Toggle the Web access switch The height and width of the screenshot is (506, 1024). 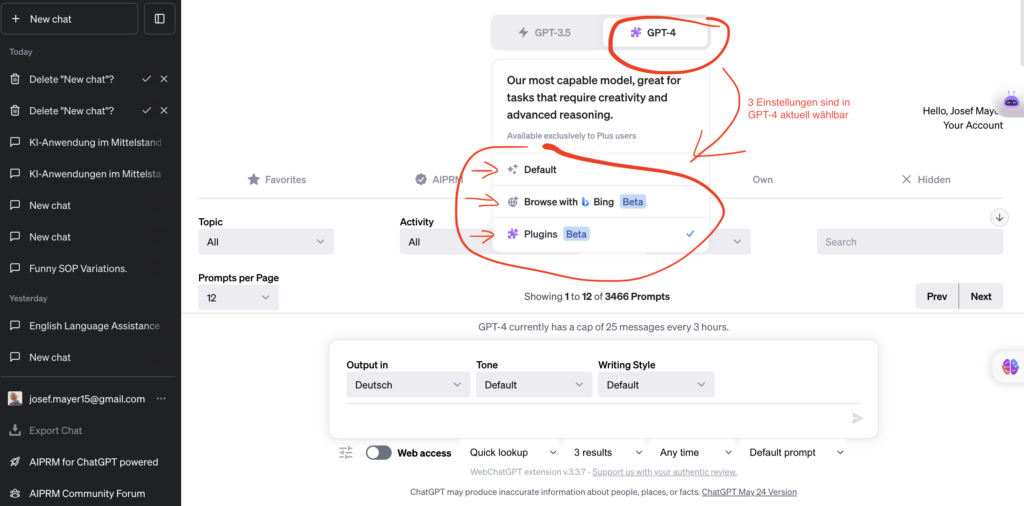point(378,453)
